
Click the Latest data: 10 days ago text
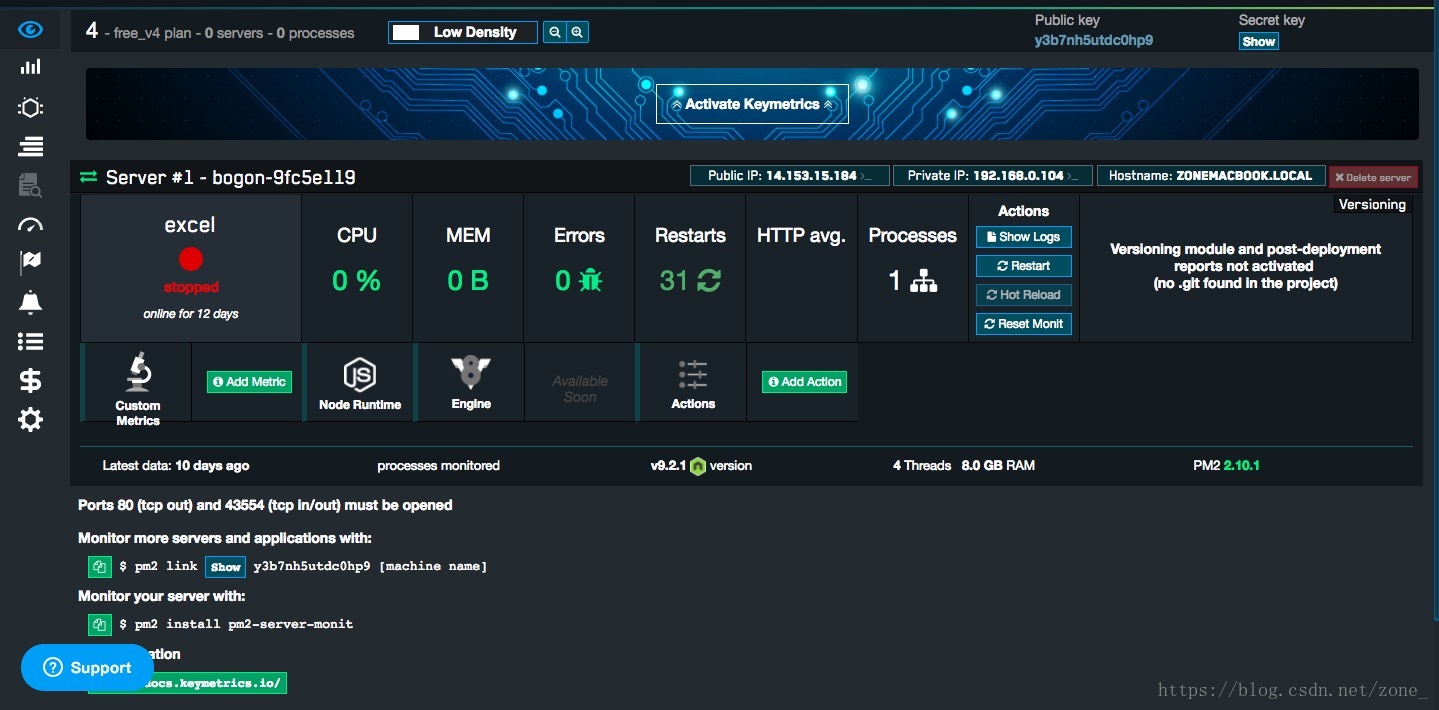pos(176,466)
